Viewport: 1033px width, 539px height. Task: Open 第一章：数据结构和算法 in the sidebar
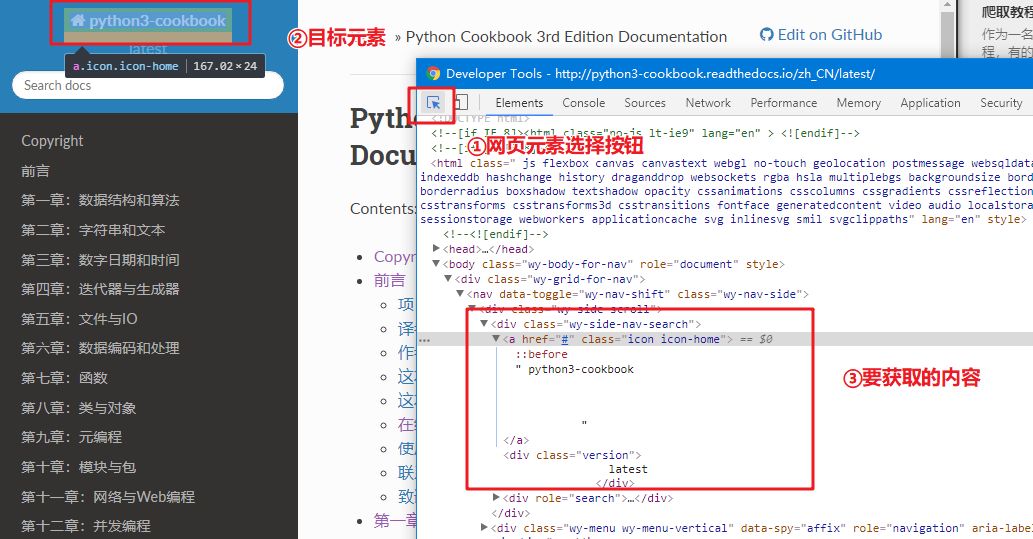click(100, 200)
